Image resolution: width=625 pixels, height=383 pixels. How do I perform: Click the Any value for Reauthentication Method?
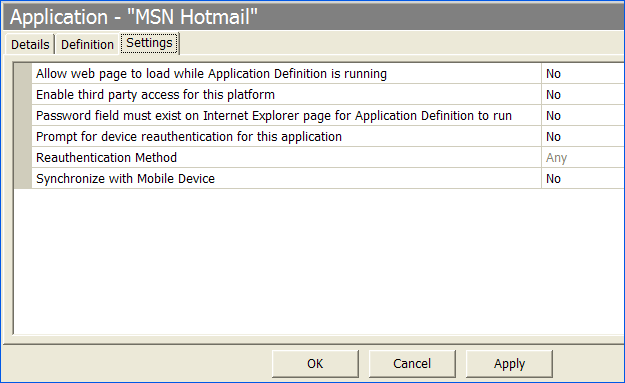(x=583, y=157)
